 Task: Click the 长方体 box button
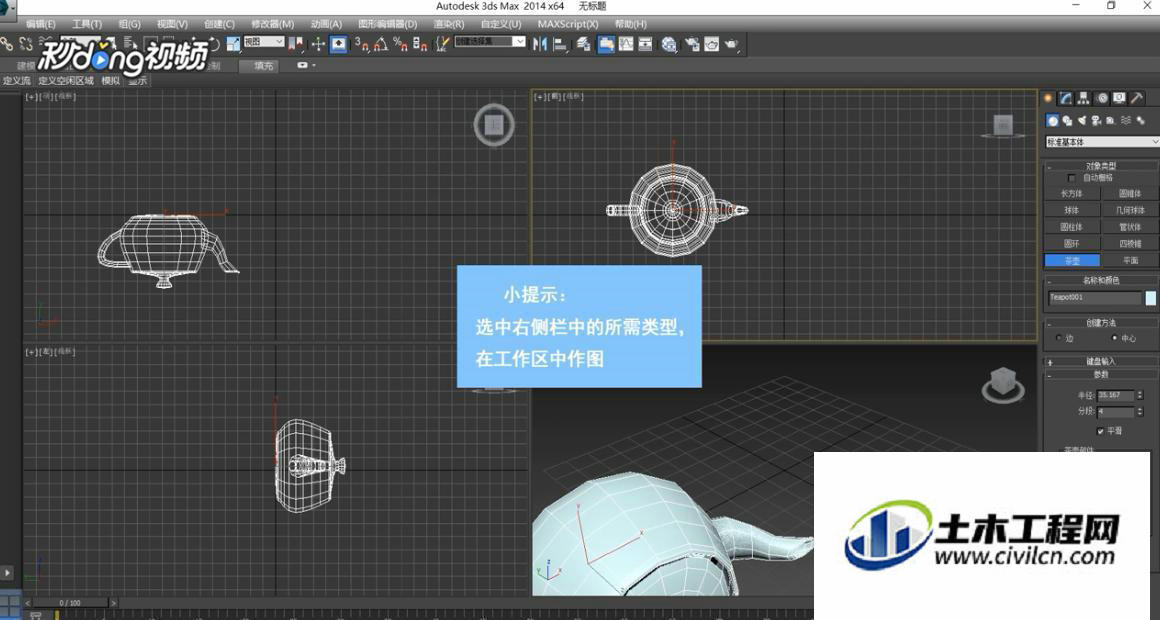coord(1071,194)
